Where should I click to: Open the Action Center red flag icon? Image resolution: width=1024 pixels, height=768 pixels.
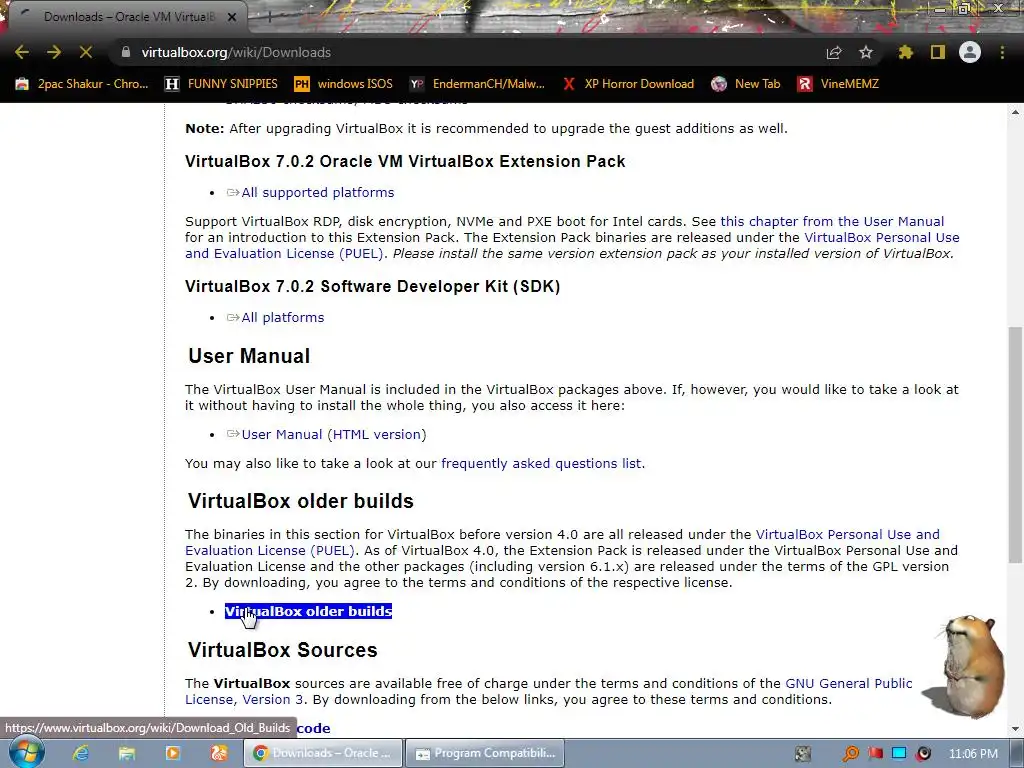[x=875, y=754]
